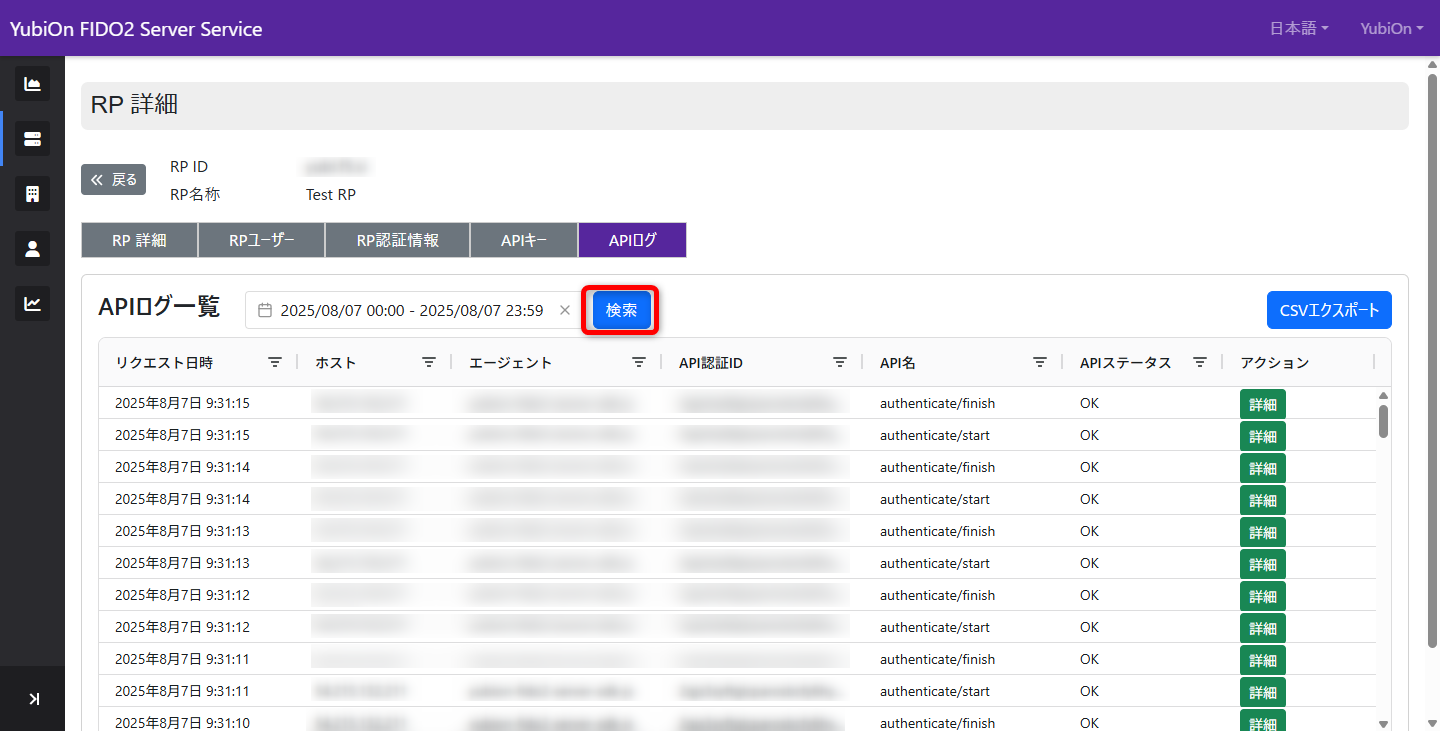The height and width of the screenshot is (731, 1440).
Task: Open 詳細 for 9:31:13 authenticate/start row
Action: pos(1263,565)
